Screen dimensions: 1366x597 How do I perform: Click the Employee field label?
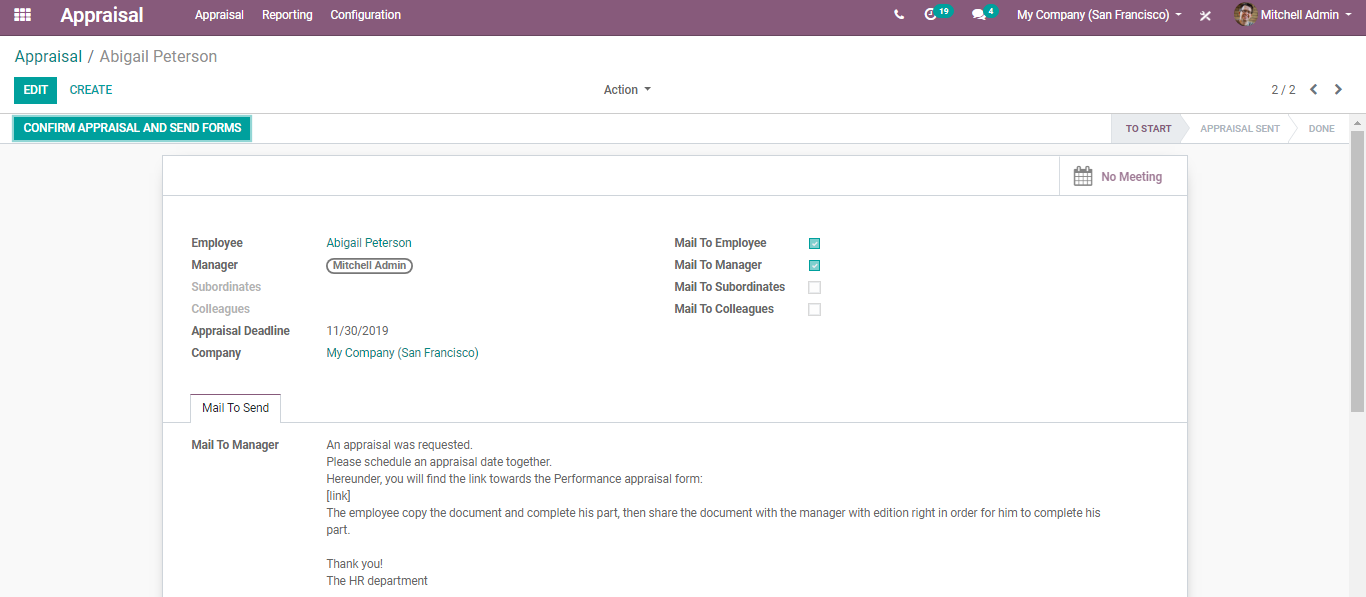[x=217, y=243]
